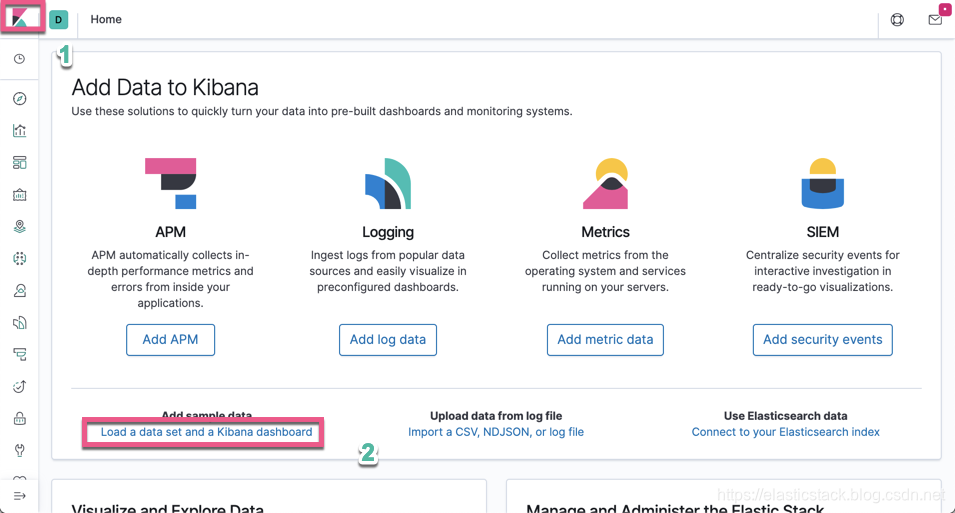
Task: Open Infrastructure from the sidebar icon
Action: (x=19, y=291)
